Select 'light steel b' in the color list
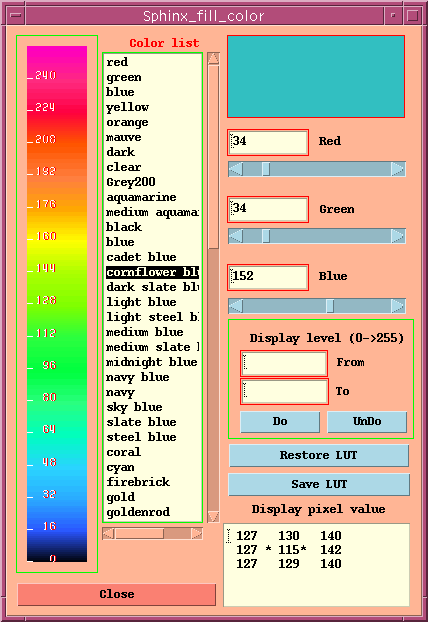Image resolution: width=428 pixels, height=622 pixels. (x=152, y=317)
